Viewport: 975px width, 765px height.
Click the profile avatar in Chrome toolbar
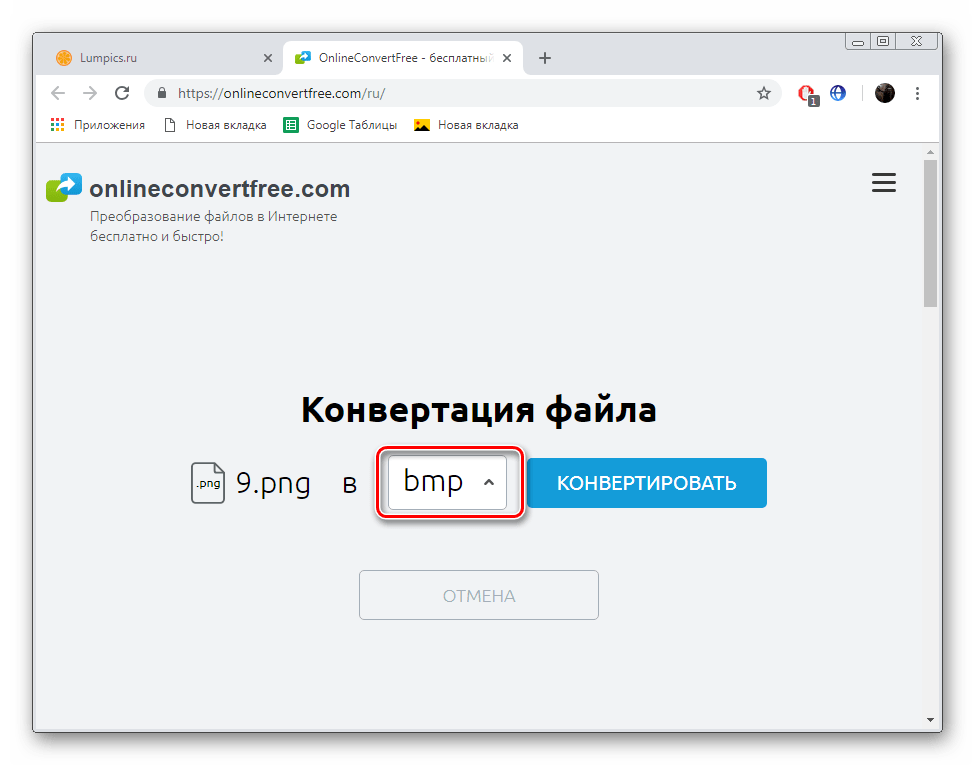coord(884,93)
